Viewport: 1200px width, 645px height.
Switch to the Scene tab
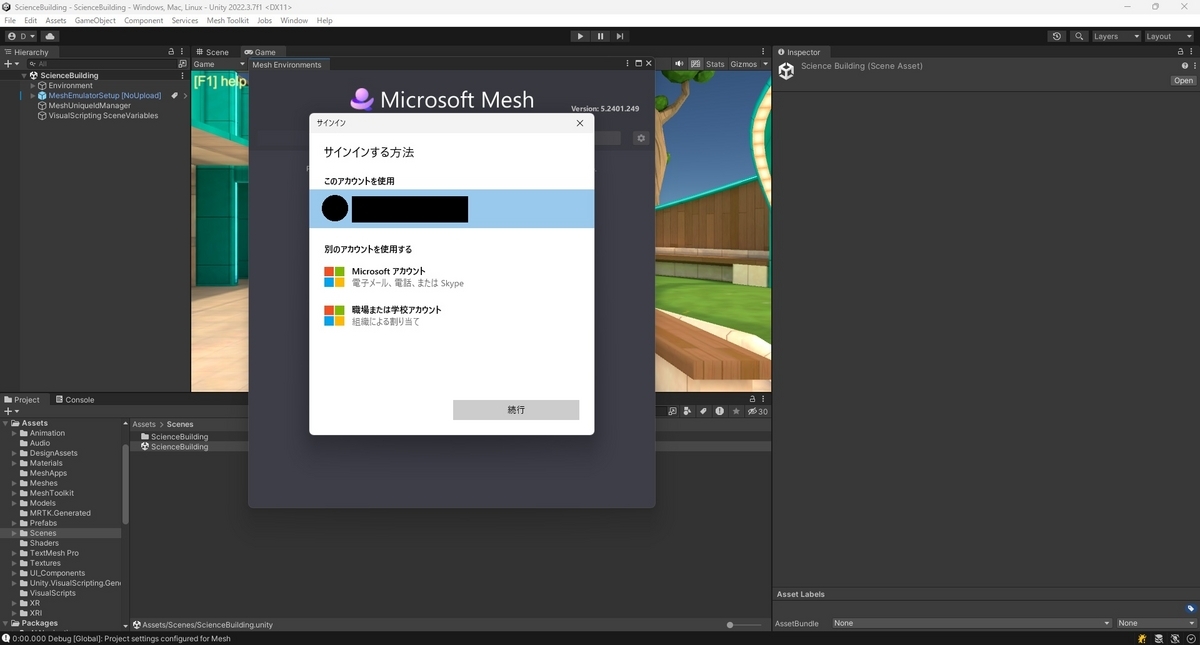click(x=212, y=52)
